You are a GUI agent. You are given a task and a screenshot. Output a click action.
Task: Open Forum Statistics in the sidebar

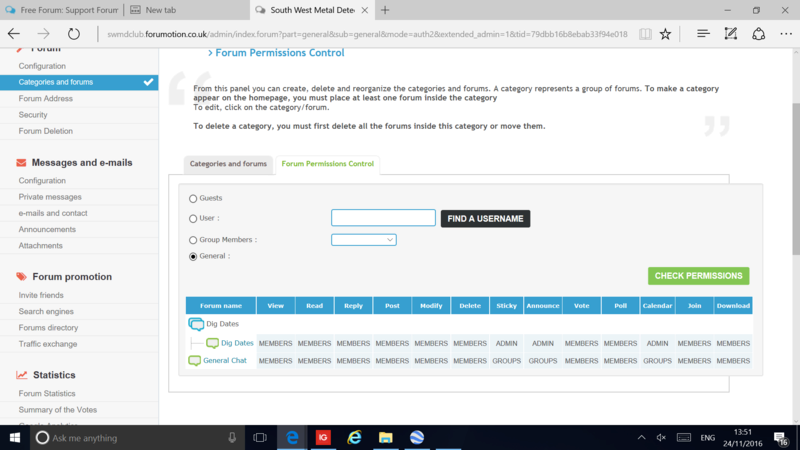47,393
